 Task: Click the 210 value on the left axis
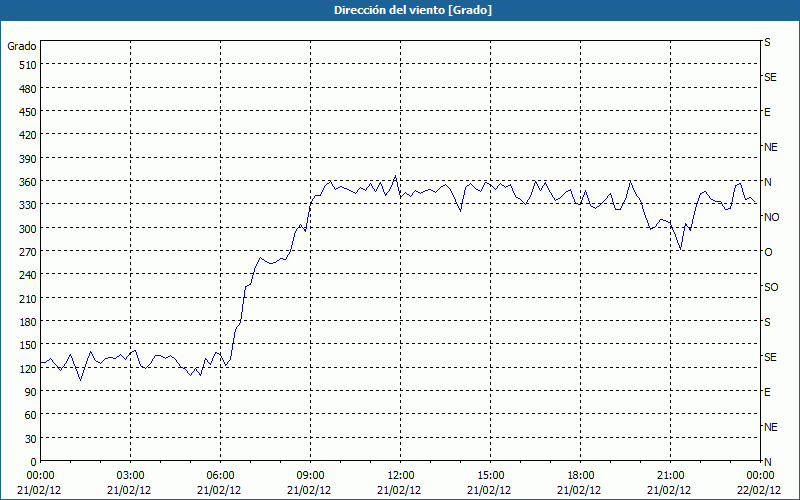click(29, 299)
